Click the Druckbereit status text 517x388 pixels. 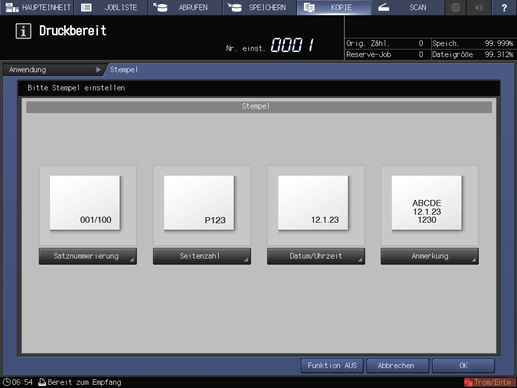click(73, 31)
